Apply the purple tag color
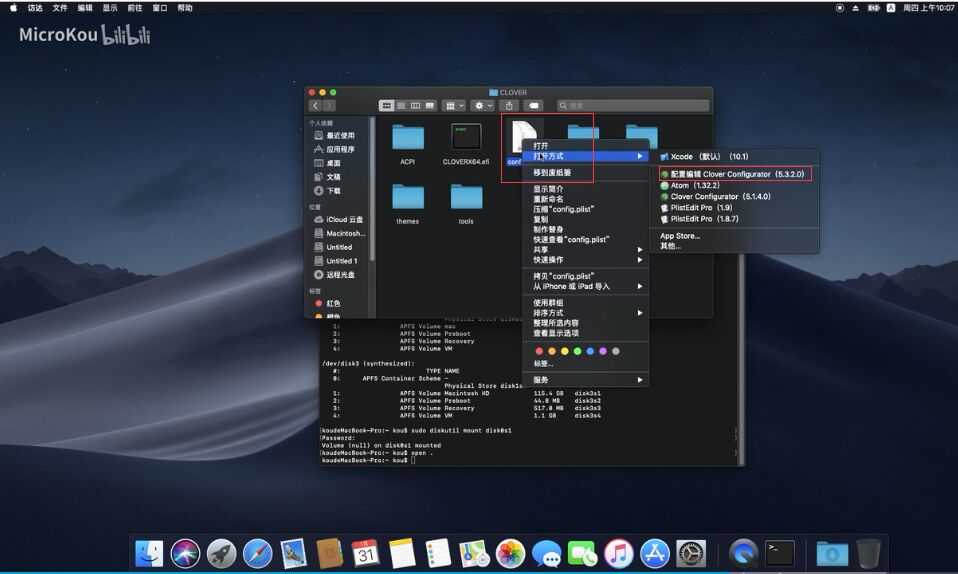The width and height of the screenshot is (958, 574). tap(603, 351)
